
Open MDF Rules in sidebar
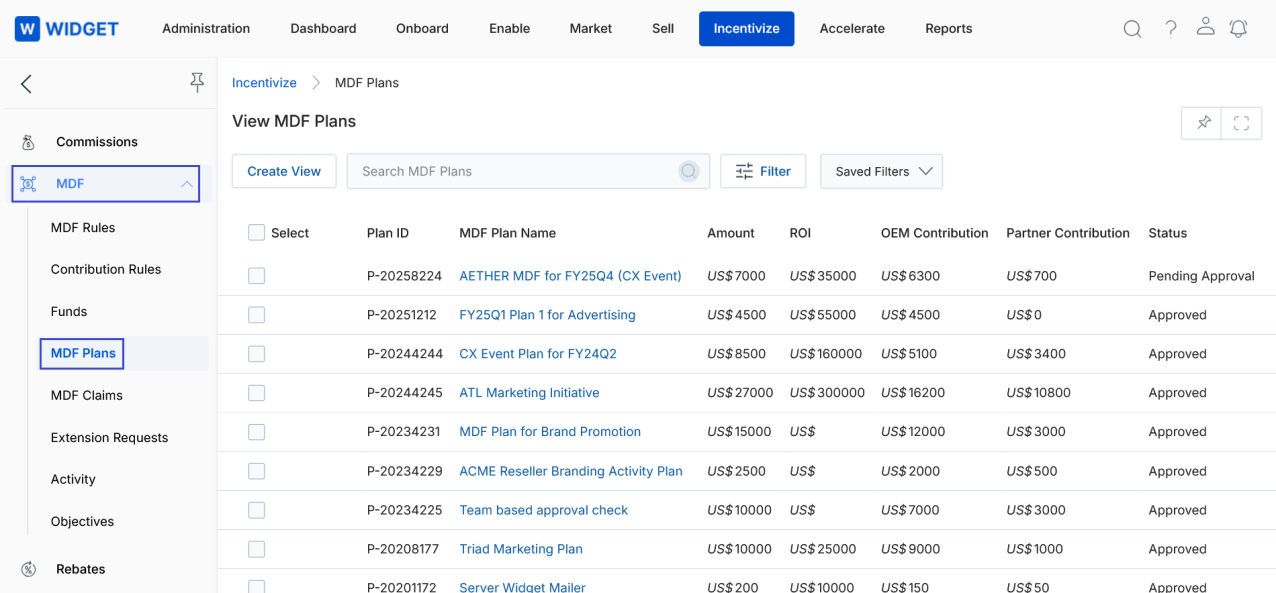(83, 228)
